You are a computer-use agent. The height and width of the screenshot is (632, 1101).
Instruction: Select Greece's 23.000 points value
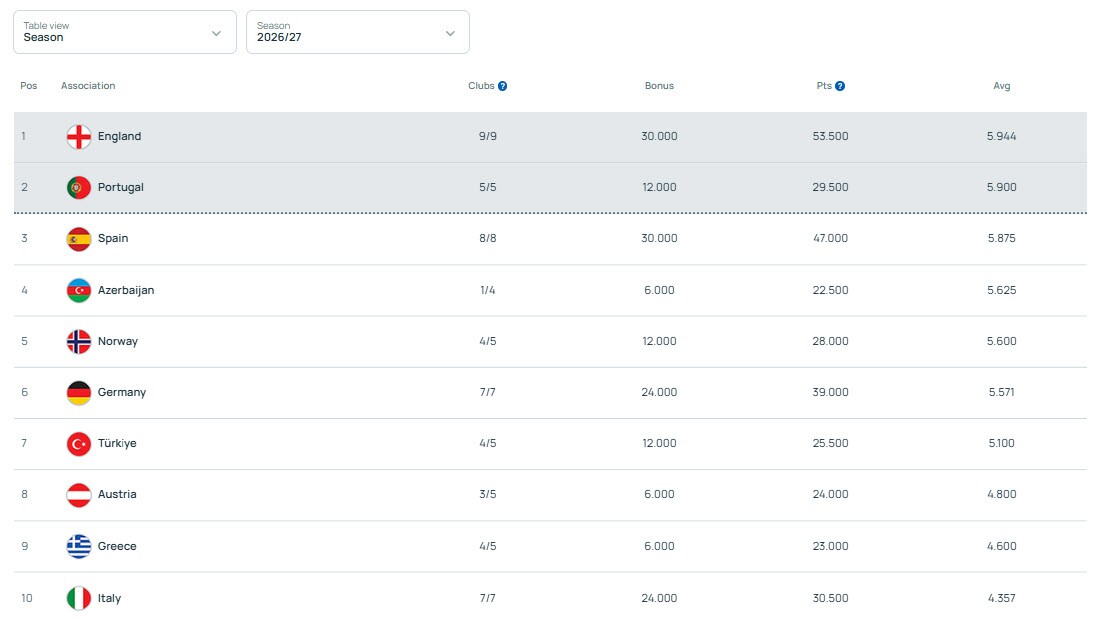pyautogui.click(x=831, y=546)
